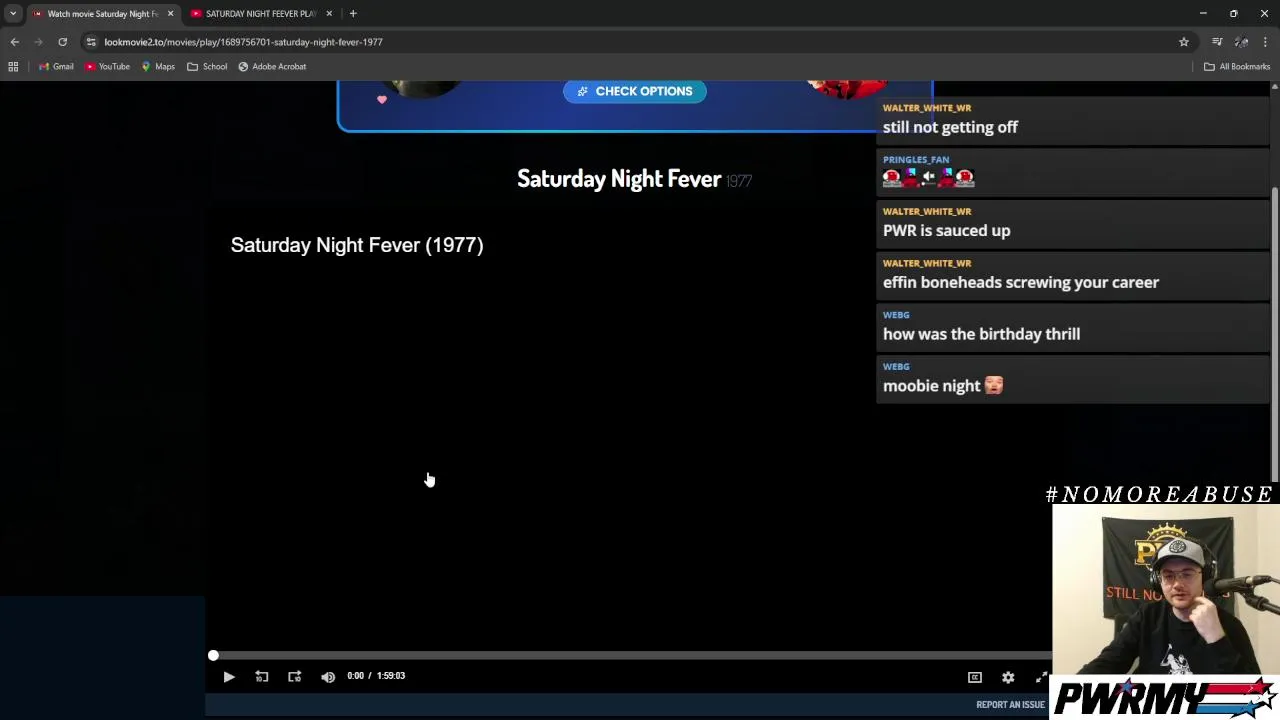Open video player settings gear
Image resolution: width=1280 pixels, height=720 pixels.
coord(1008,677)
